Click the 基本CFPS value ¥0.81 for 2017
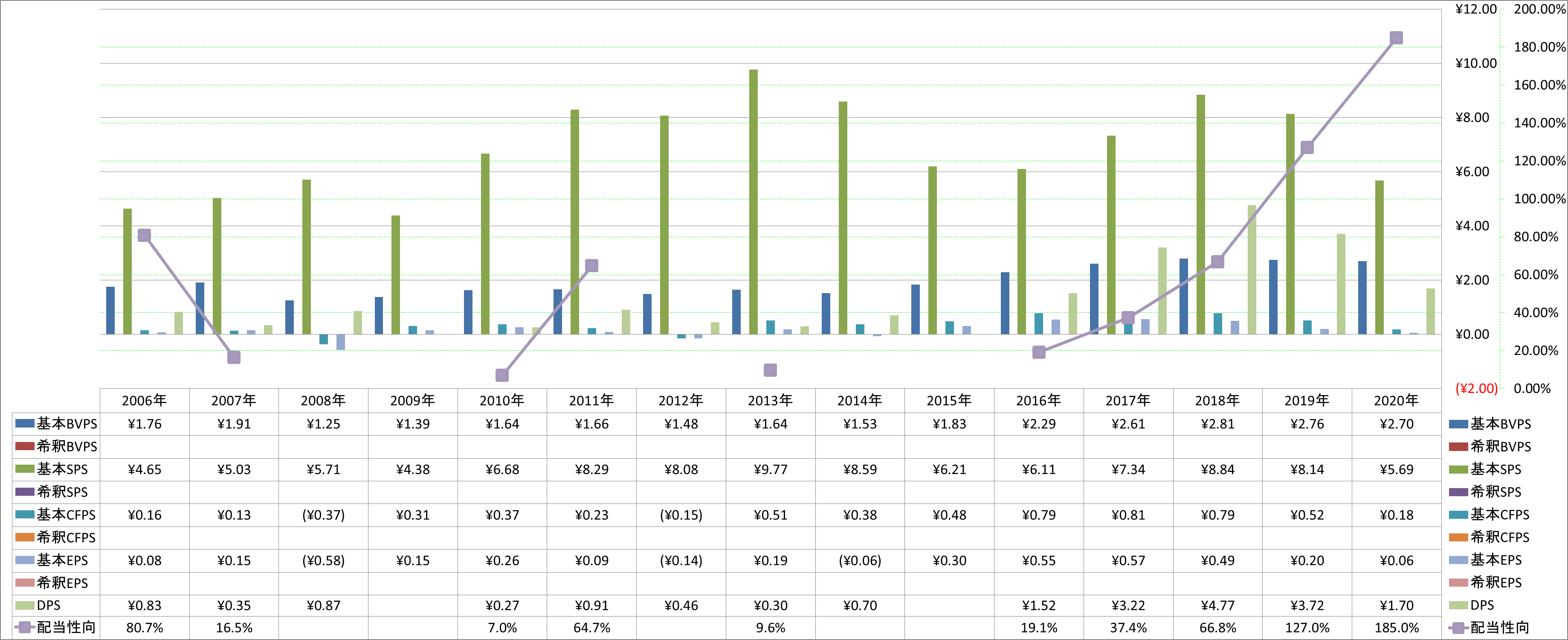Screen dimensions: 1568x640 1128,515
